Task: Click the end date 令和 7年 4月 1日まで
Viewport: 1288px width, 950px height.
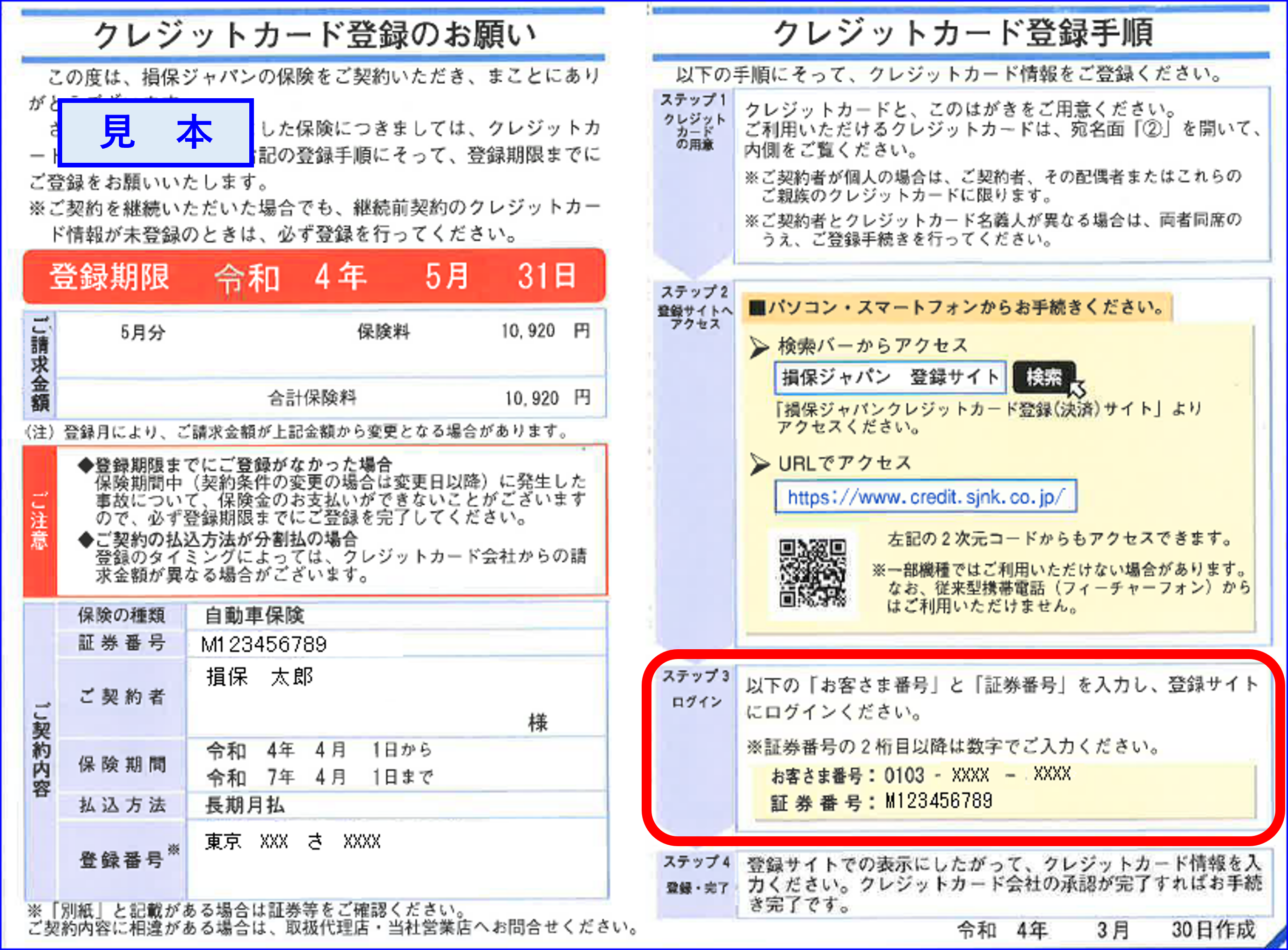Action: [x=320, y=777]
